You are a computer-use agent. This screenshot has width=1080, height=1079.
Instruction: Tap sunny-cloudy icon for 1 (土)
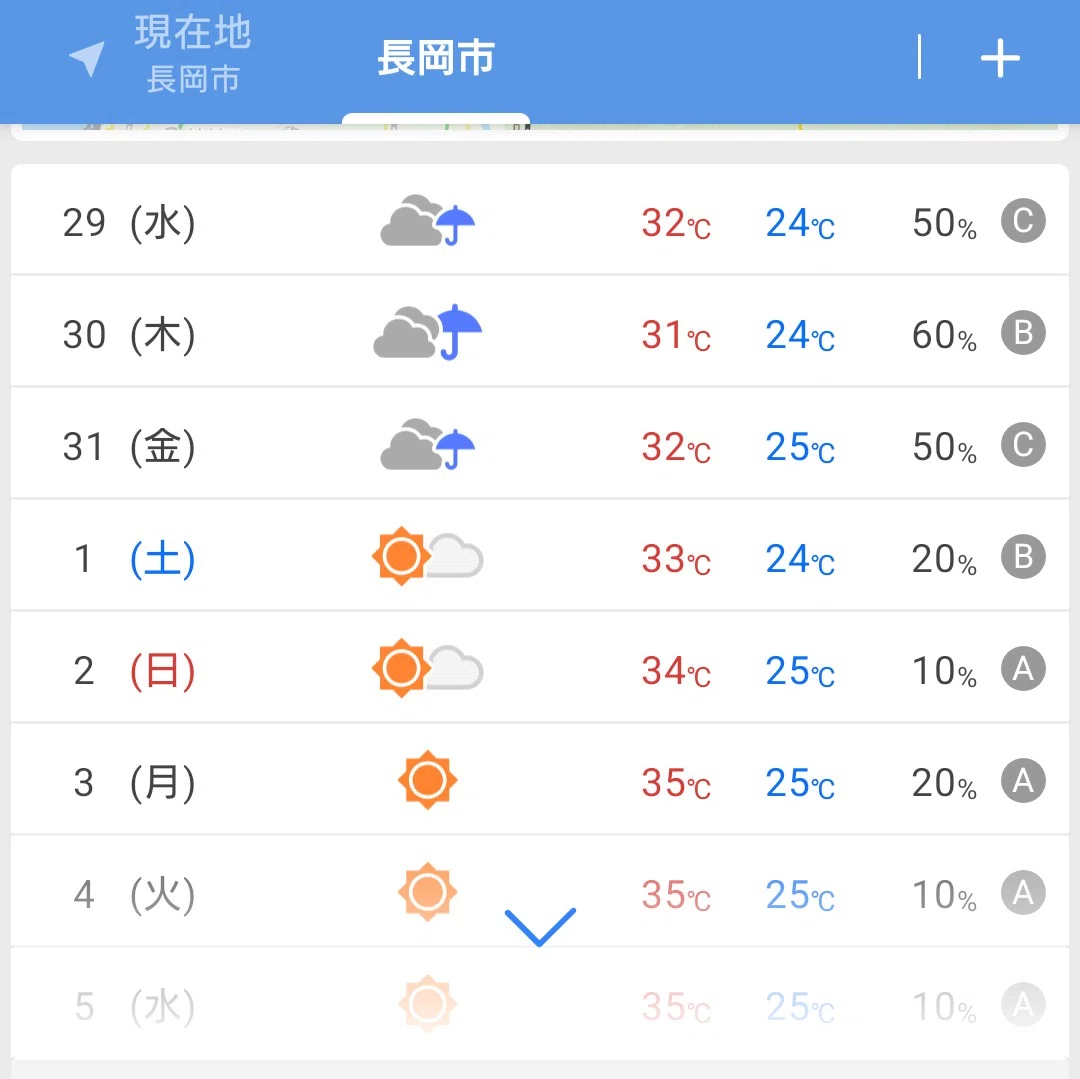coord(428,556)
